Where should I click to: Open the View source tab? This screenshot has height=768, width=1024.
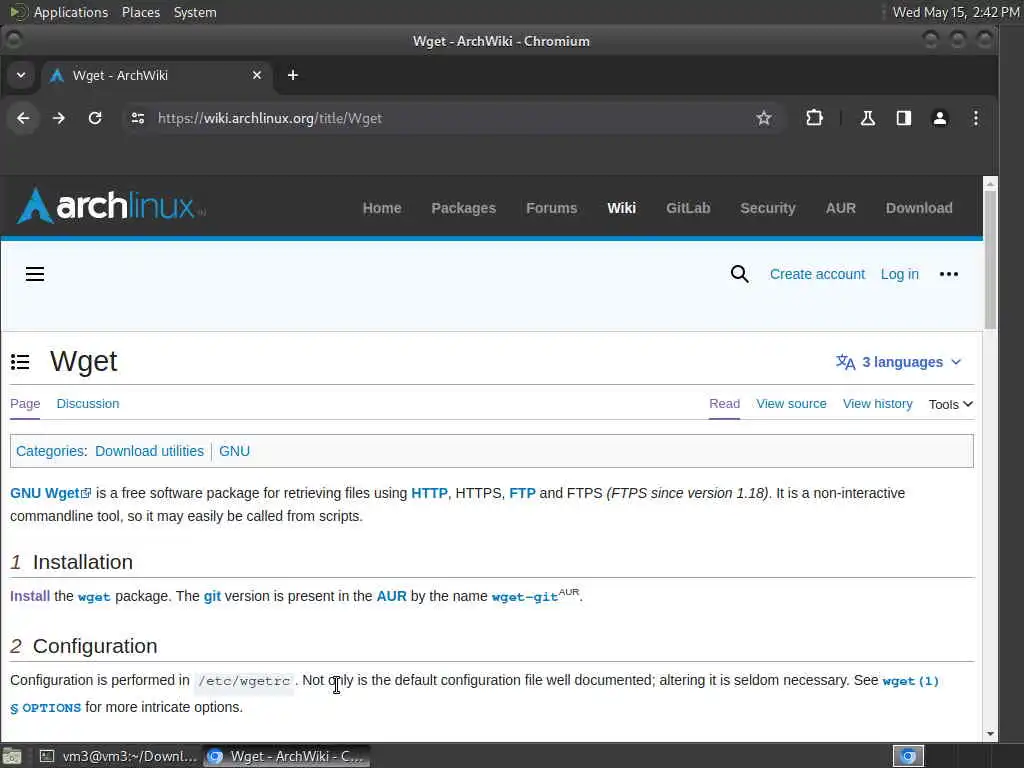[791, 404]
